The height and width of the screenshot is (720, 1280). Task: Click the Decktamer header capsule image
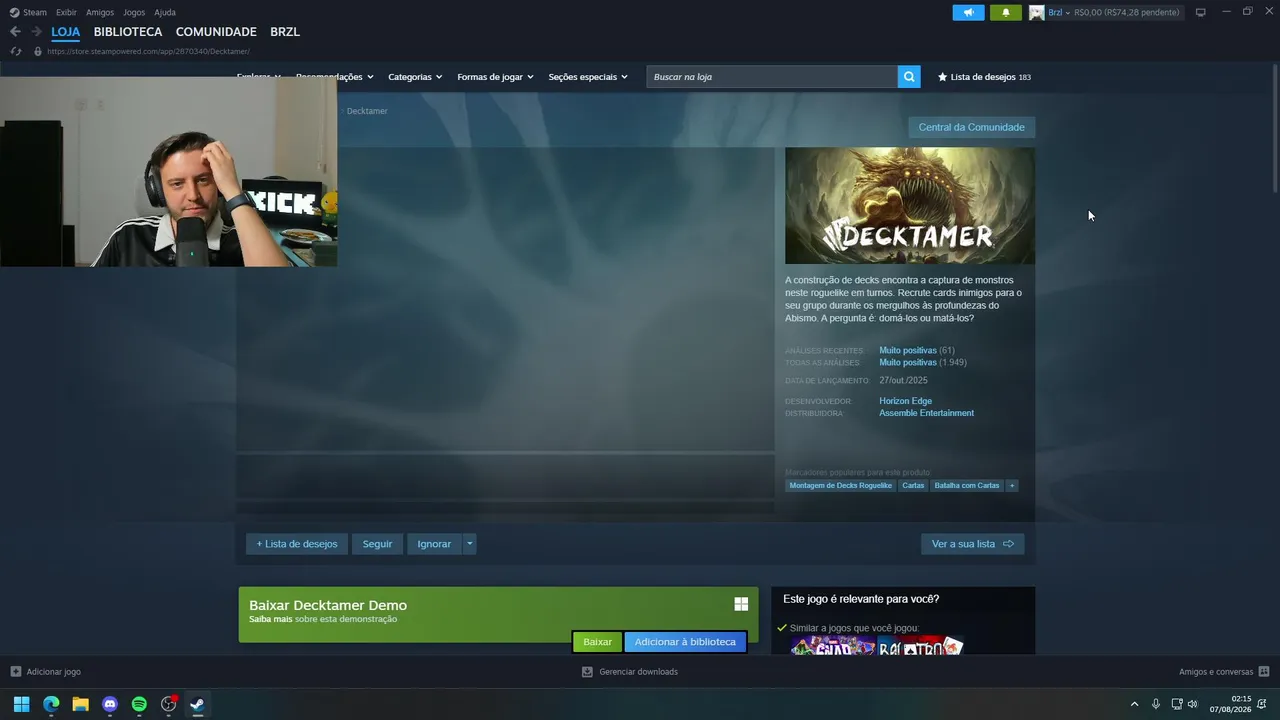coord(910,206)
